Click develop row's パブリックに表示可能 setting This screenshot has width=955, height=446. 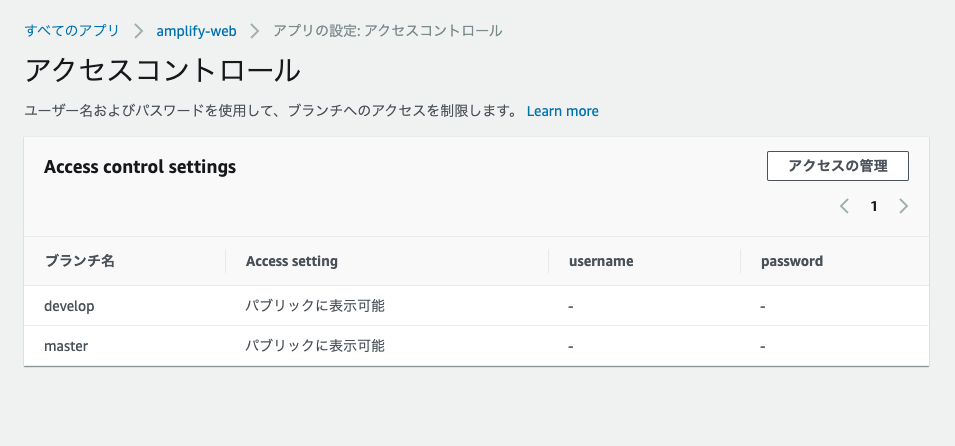click(315, 306)
